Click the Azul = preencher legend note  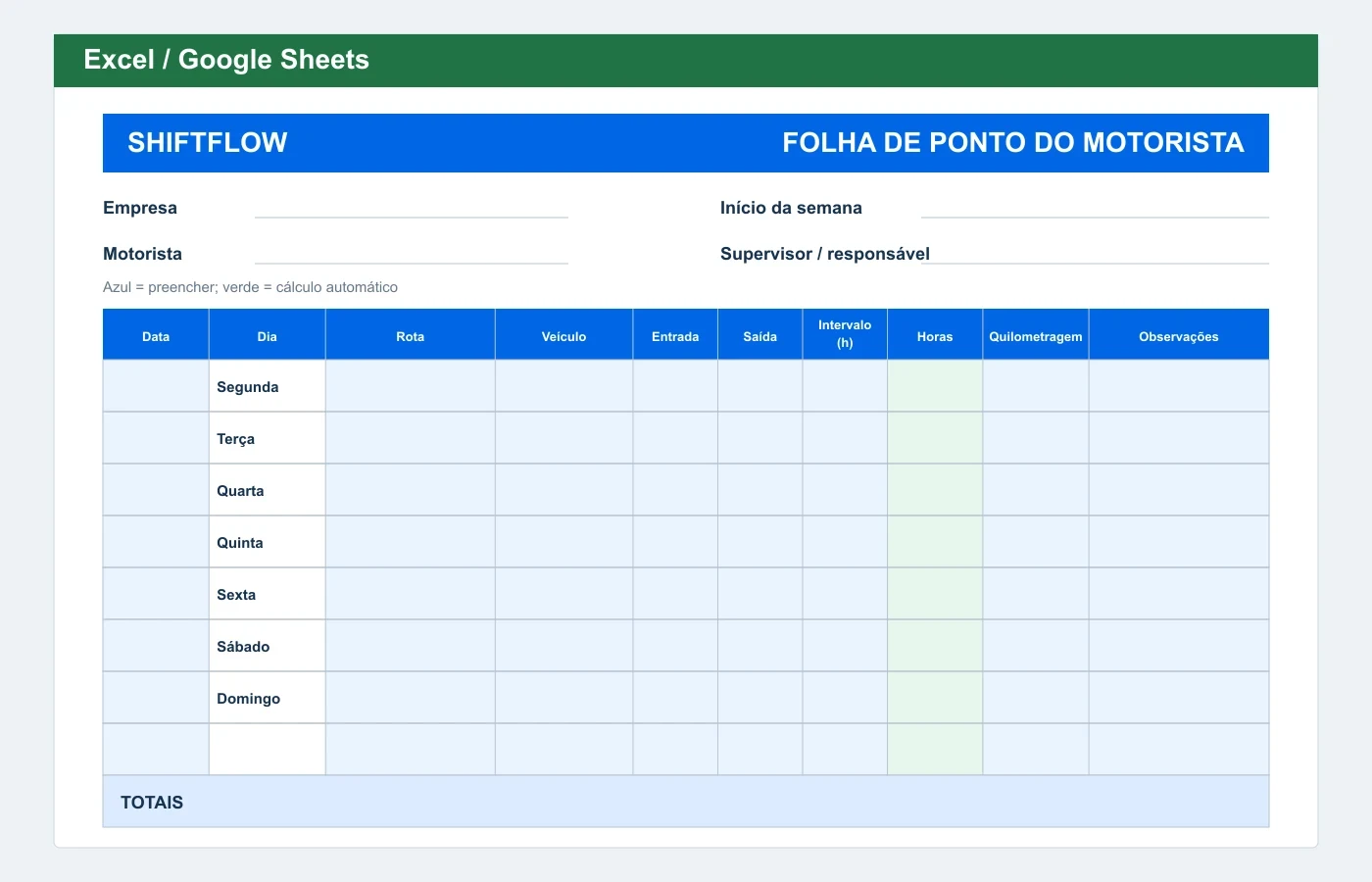250,287
